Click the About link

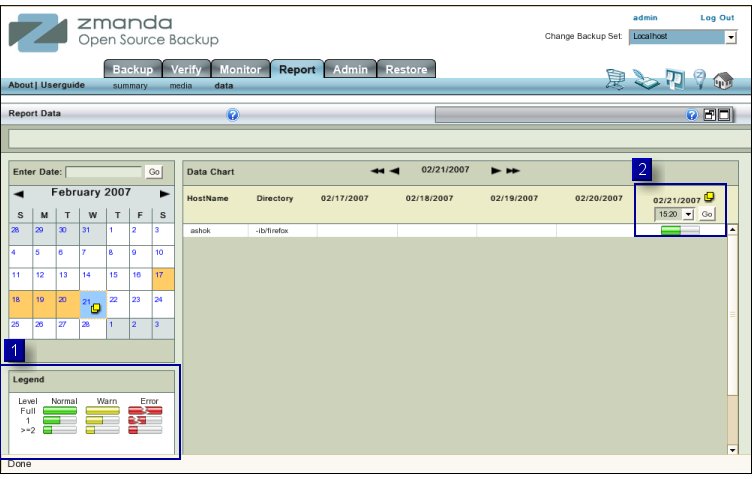[21, 85]
